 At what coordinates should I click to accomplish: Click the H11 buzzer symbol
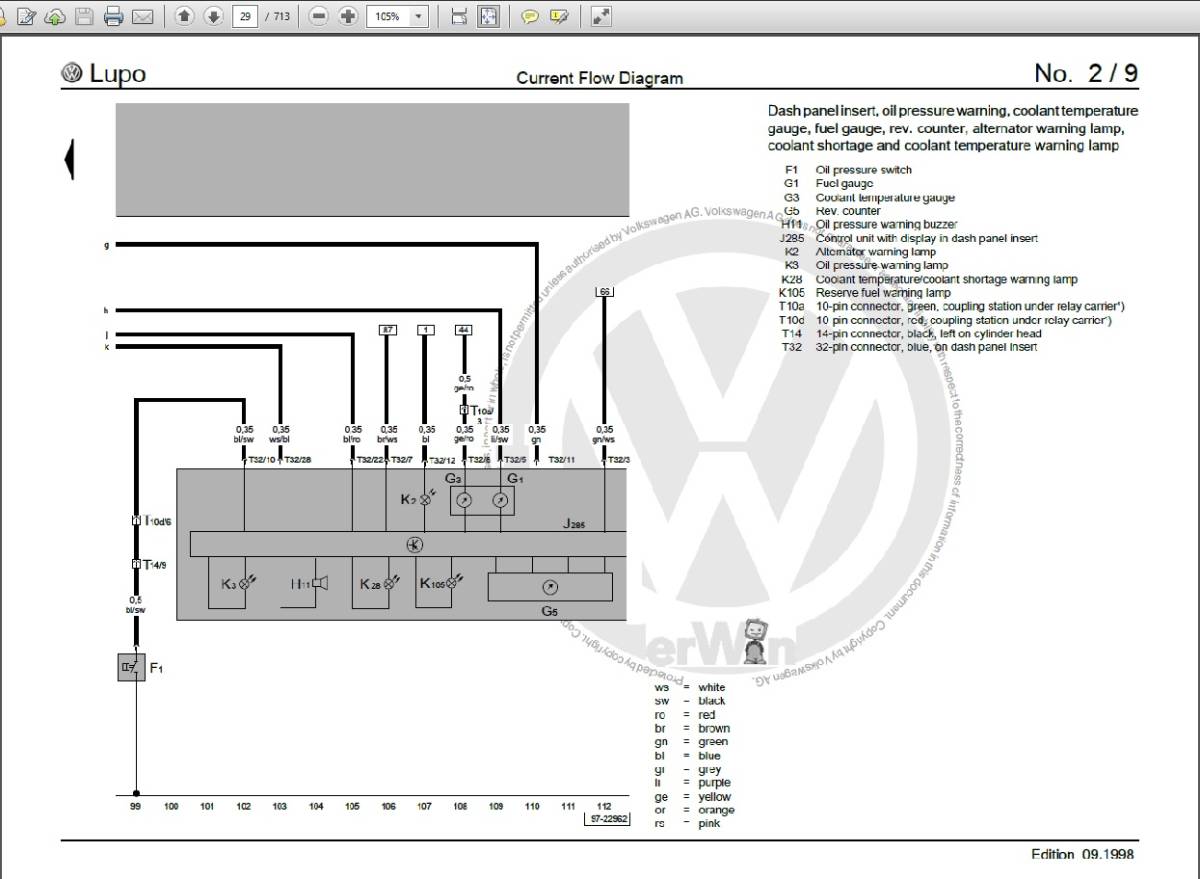click(x=320, y=583)
